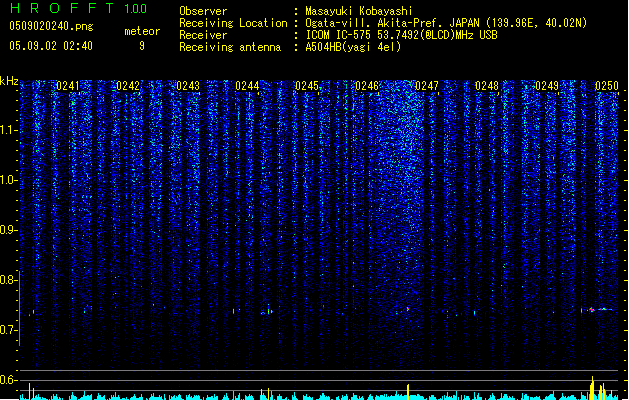Click the meteor count value 9
629x400 pixels.
coord(142,46)
